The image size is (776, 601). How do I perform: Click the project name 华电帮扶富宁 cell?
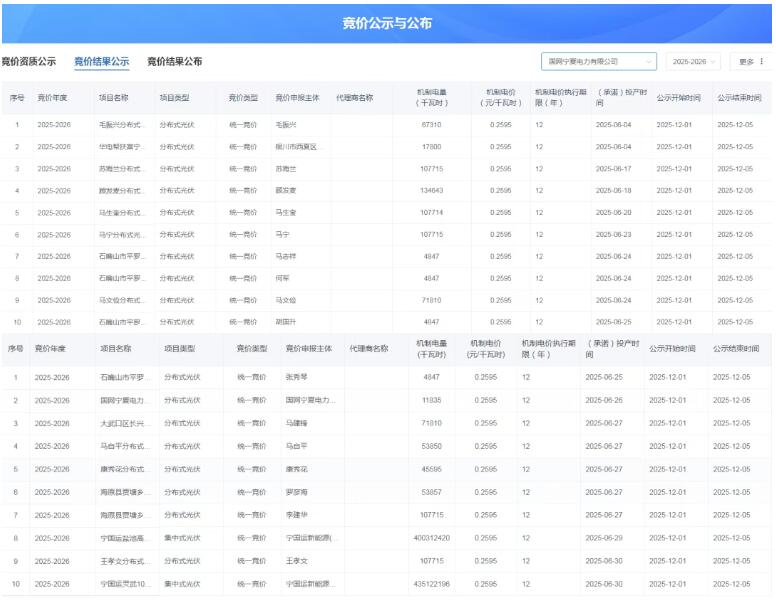coord(121,147)
